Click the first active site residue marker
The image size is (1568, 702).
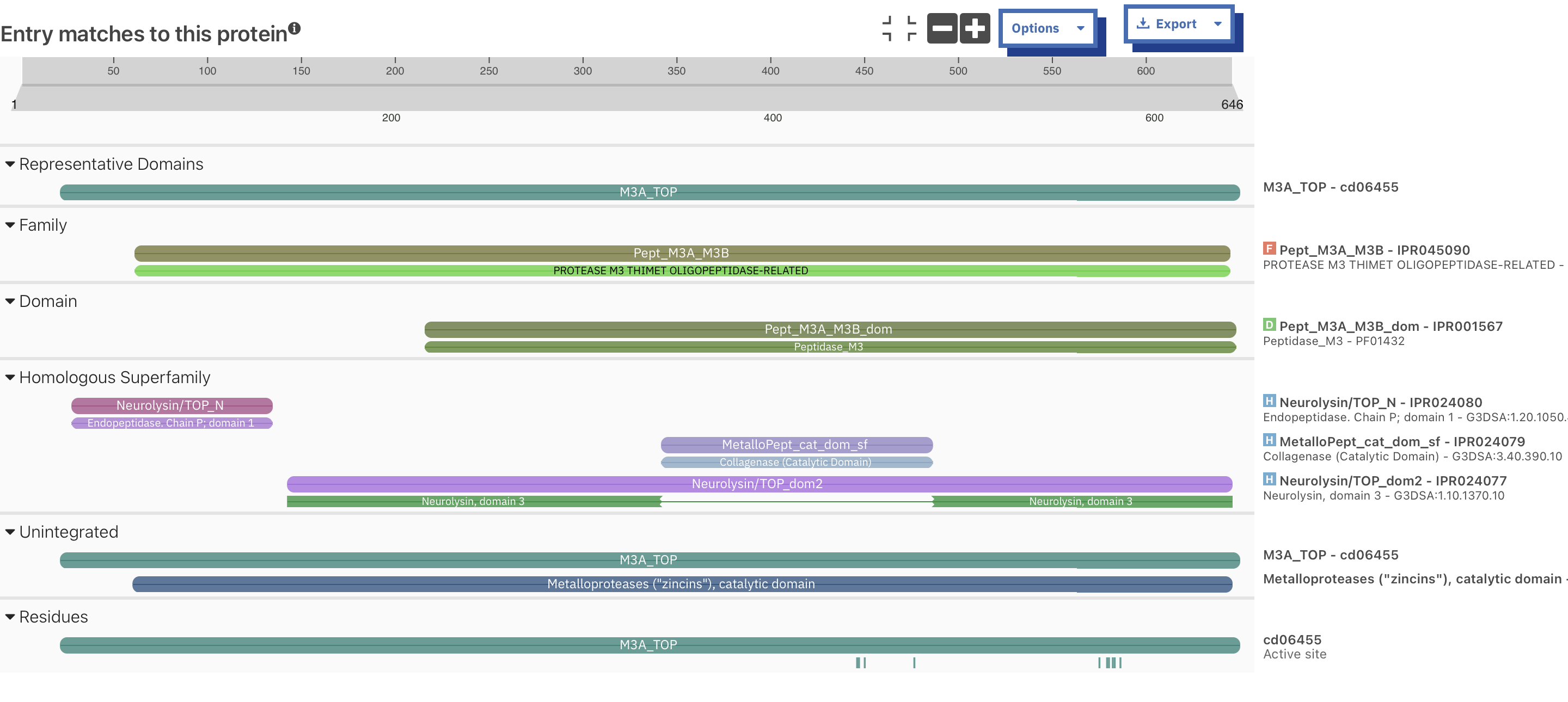tap(857, 662)
